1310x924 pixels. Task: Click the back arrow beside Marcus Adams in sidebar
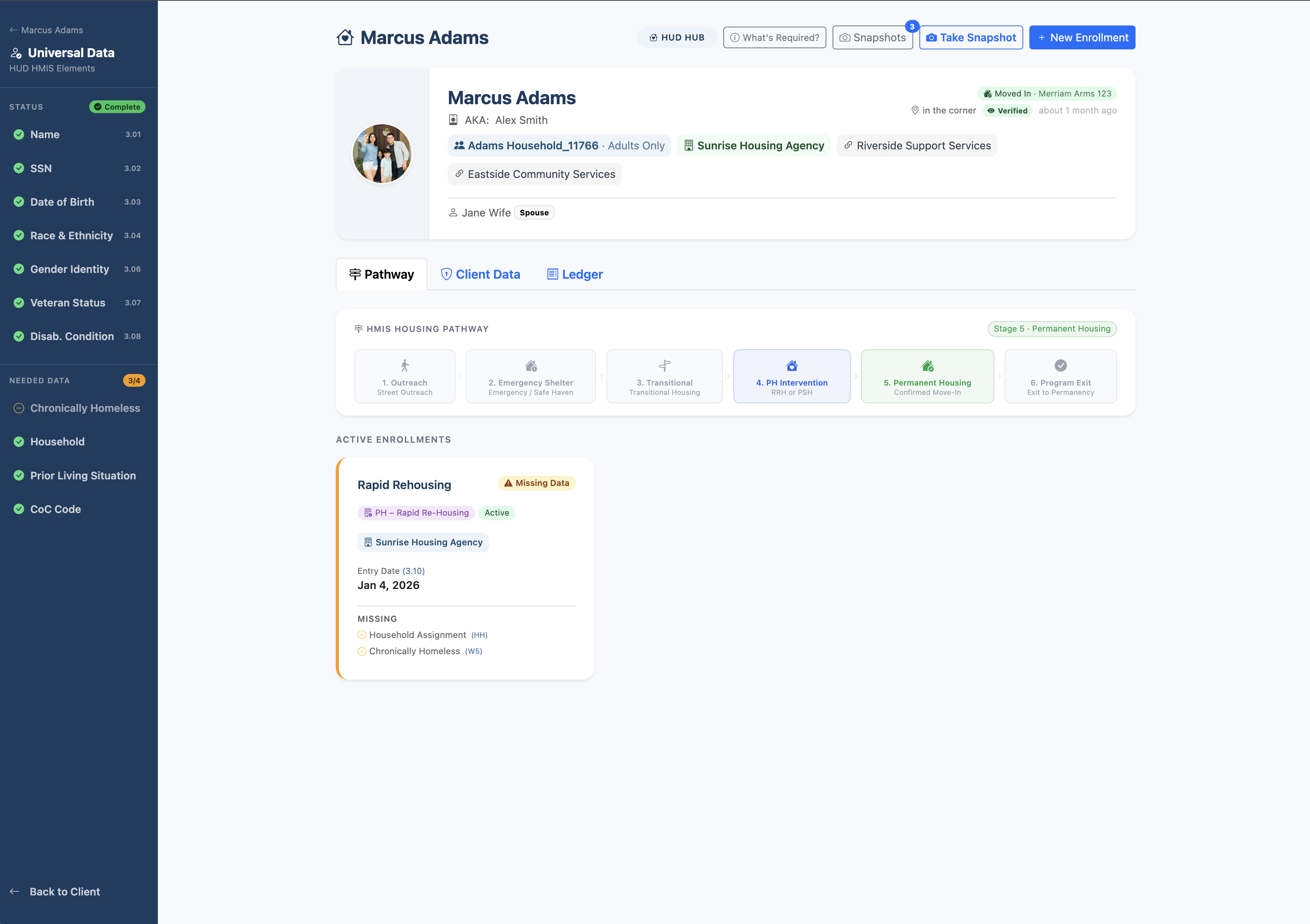[13, 30]
